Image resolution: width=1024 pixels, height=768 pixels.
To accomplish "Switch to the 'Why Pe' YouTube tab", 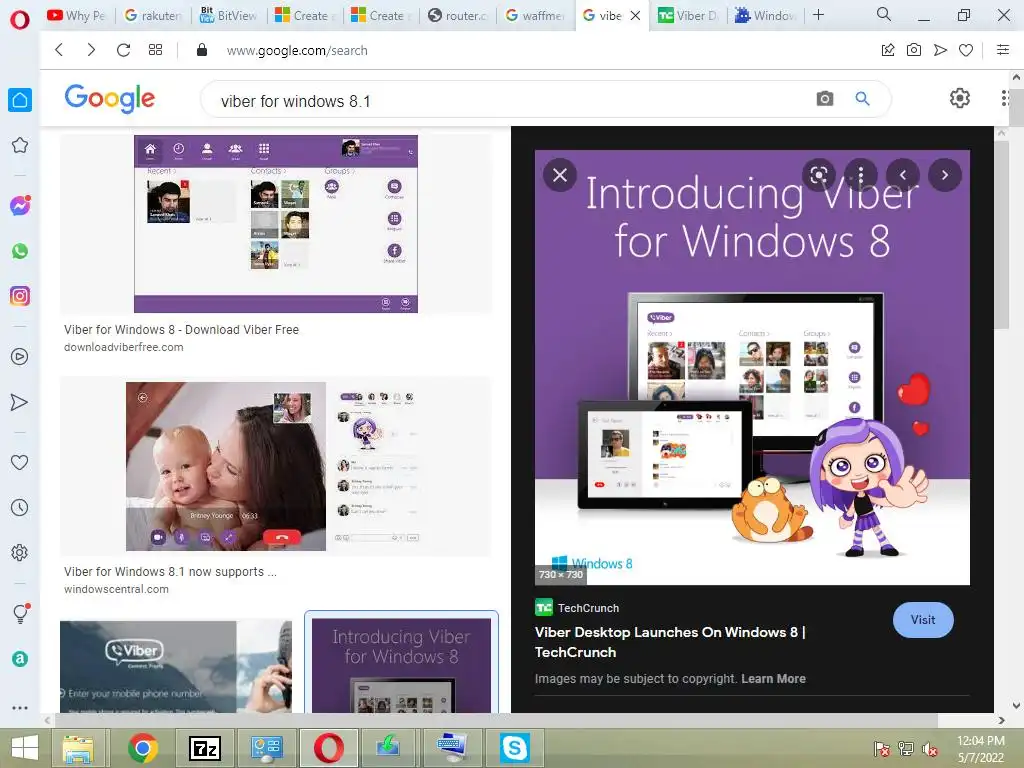I will pyautogui.click(x=76, y=15).
